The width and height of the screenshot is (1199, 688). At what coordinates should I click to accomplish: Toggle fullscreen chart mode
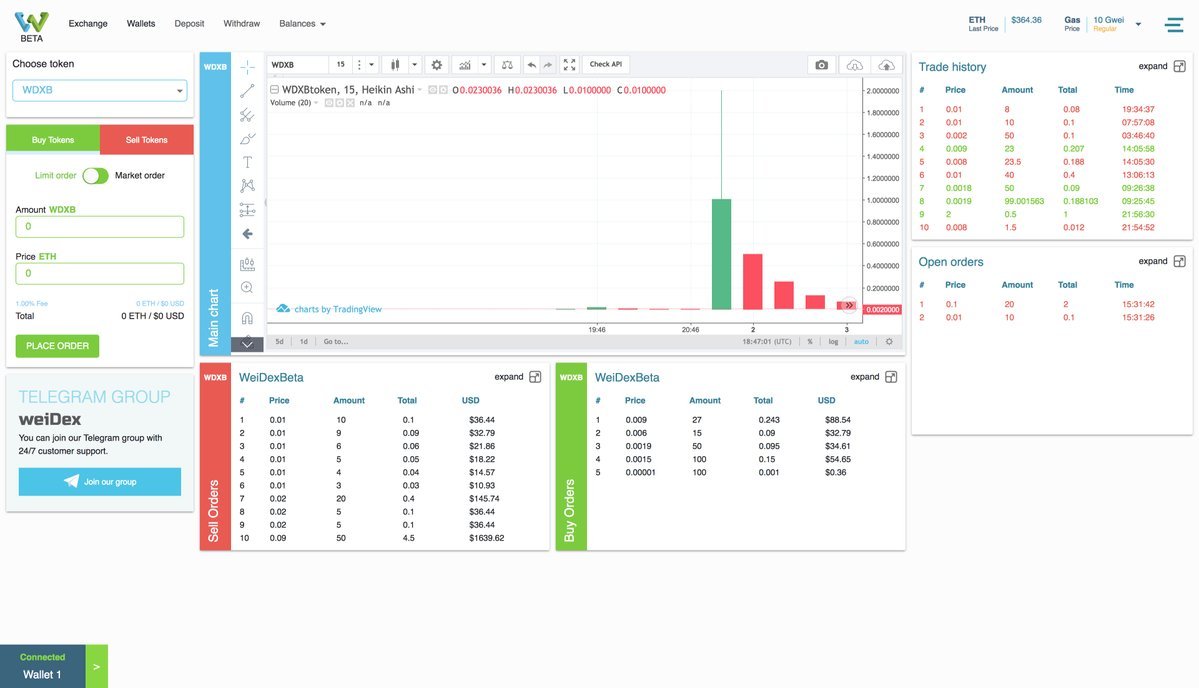569,65
